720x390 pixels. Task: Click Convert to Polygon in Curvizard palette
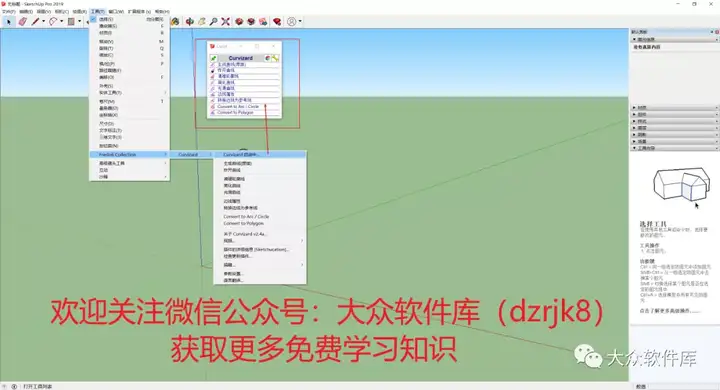pos(245,113)
